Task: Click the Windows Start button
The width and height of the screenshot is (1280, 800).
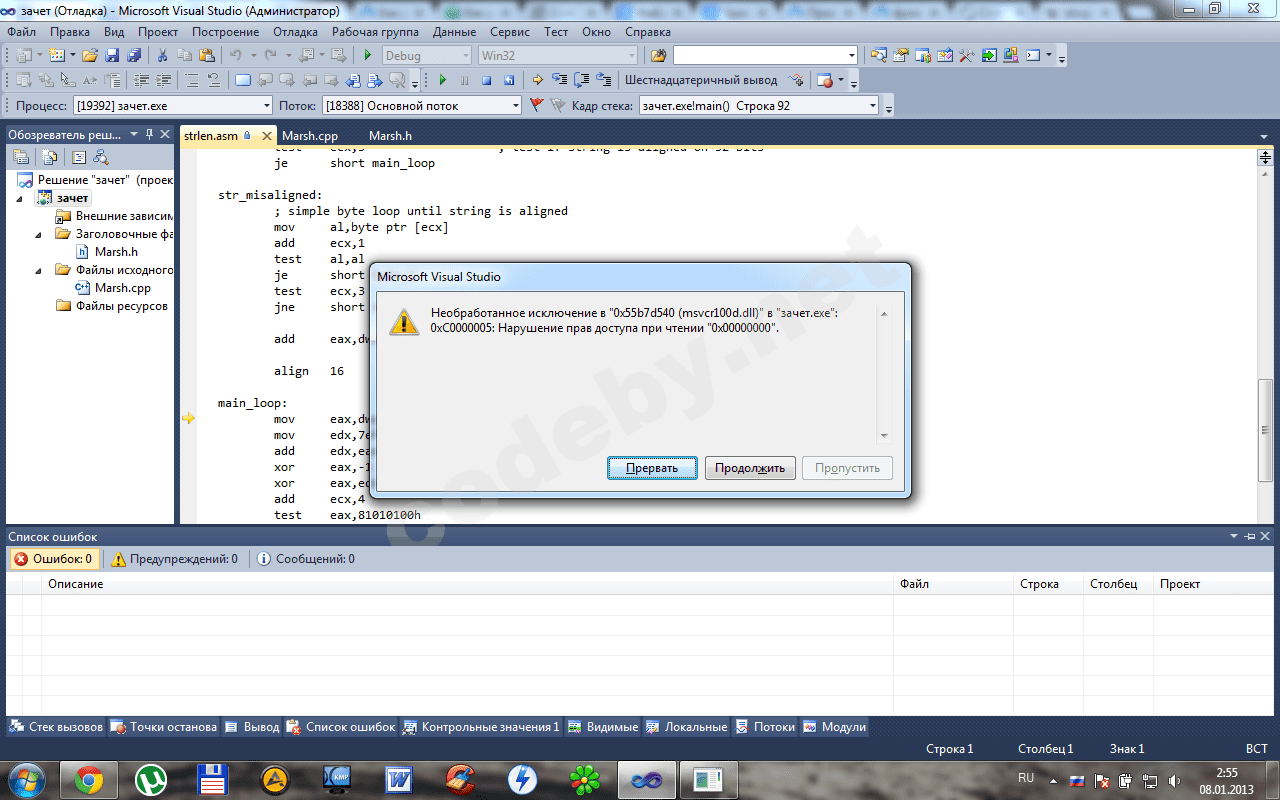Action: pyautogui.click(x=26, y=779)
